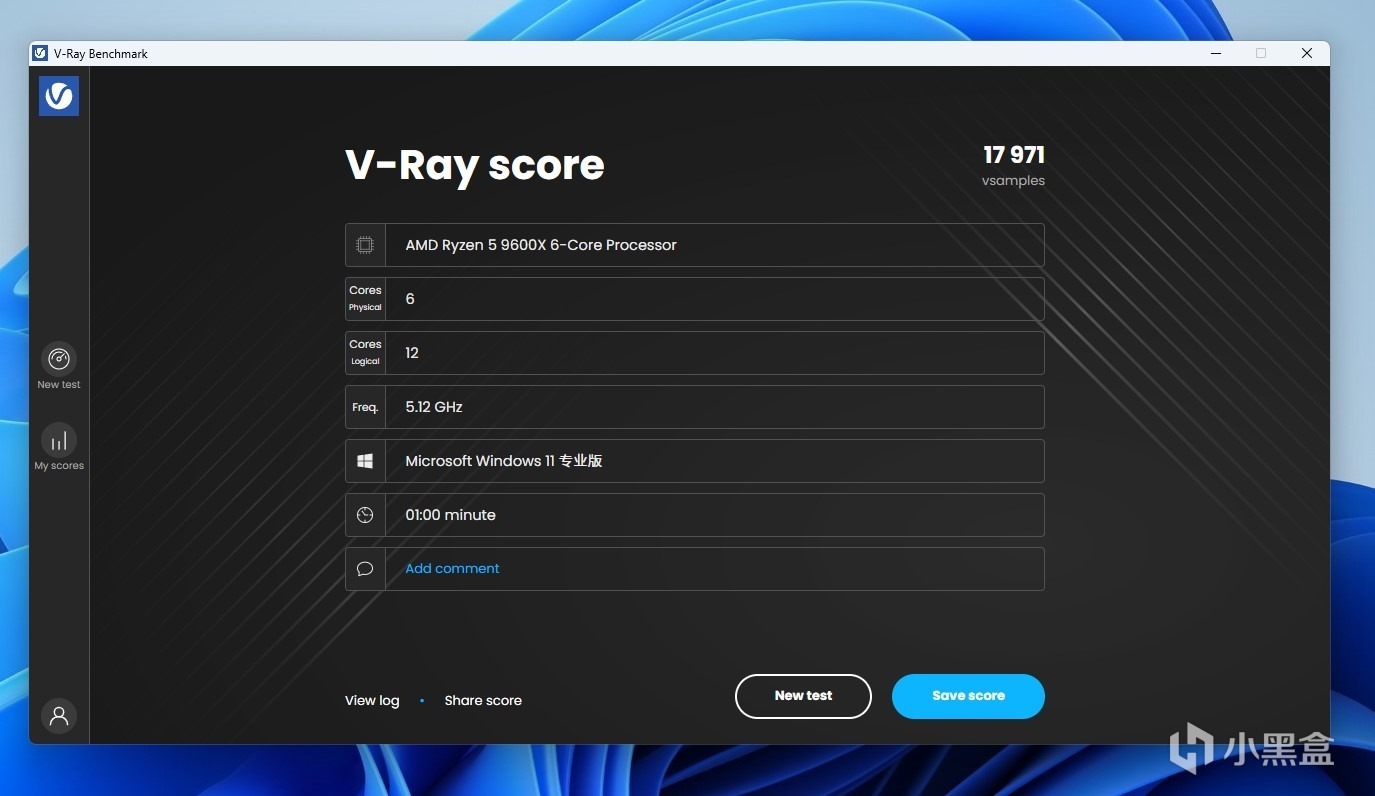1375x796 pixels.
Task: Click the vsamples unit label
Action: pos(1013,181)
